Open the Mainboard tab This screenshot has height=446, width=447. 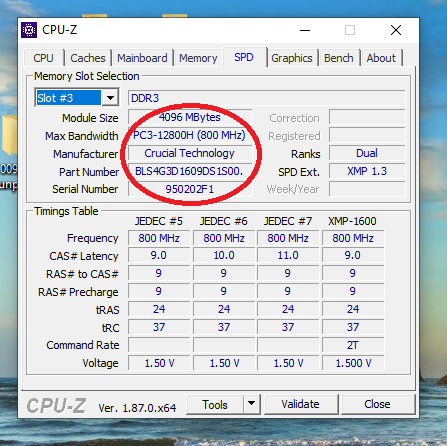(x=142, y=58)
